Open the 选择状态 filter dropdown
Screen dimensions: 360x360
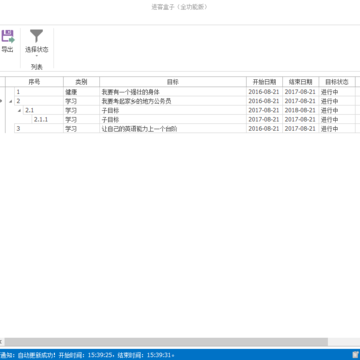(37, 42)
